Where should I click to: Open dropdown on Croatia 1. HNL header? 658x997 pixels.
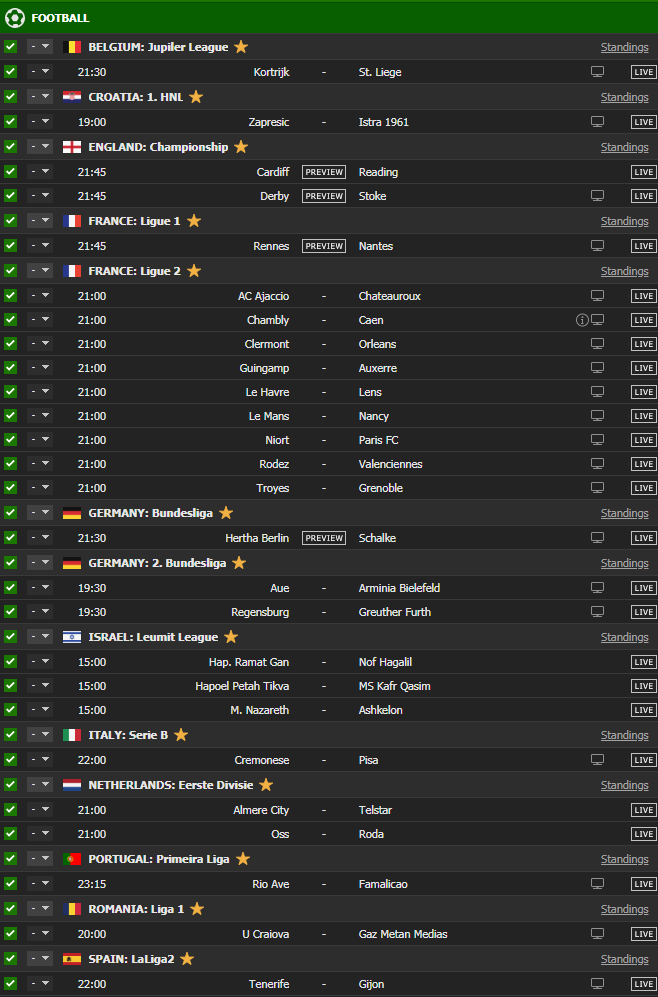tap(39, 97)
